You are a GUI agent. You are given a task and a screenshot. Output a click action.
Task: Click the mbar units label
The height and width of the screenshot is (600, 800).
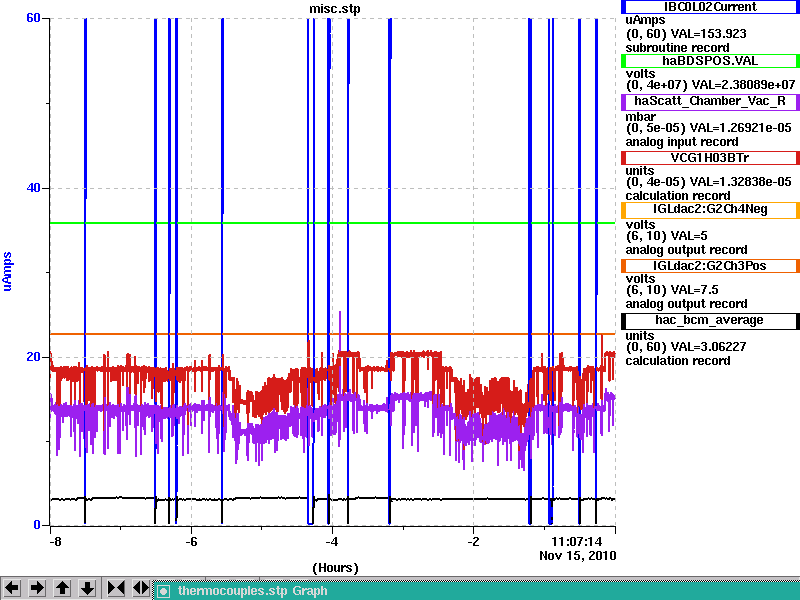click(641, 117)
